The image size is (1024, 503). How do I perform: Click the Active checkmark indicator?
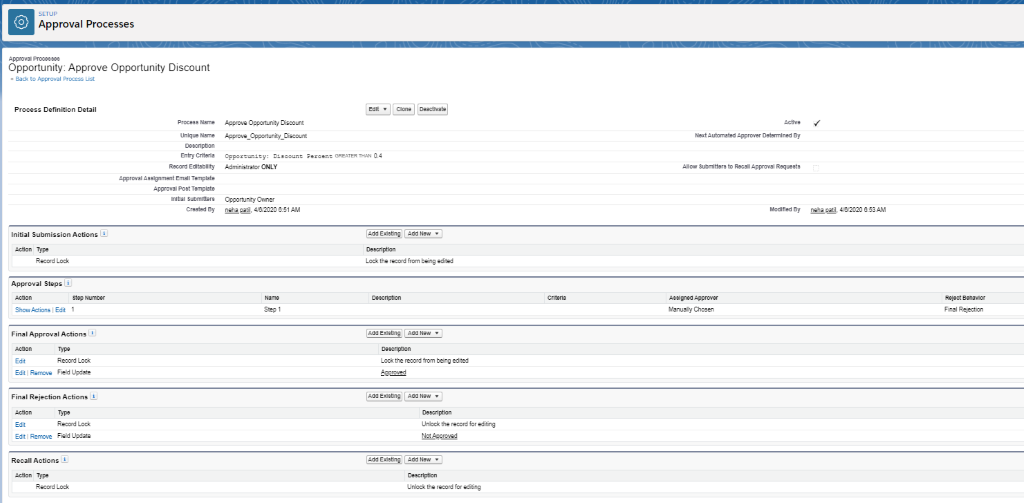tap(817, 122)
